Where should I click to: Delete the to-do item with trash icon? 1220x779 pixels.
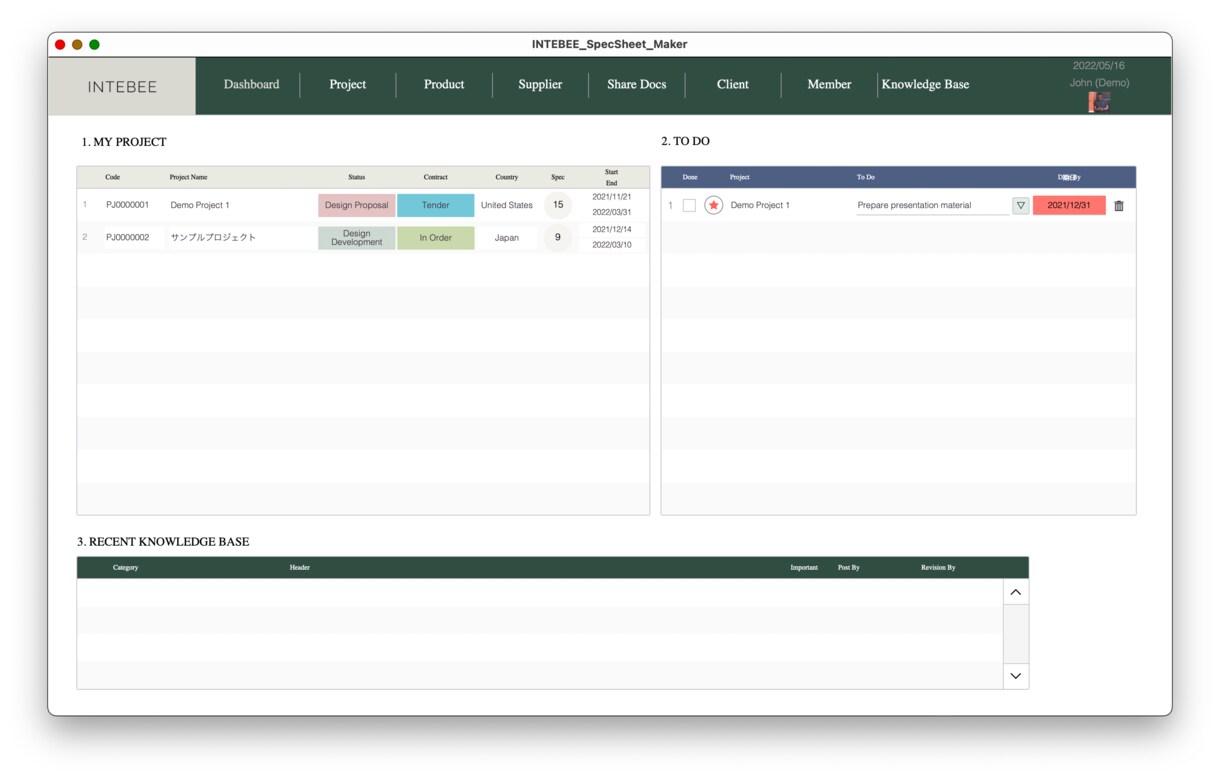[x=1119, y=205]
